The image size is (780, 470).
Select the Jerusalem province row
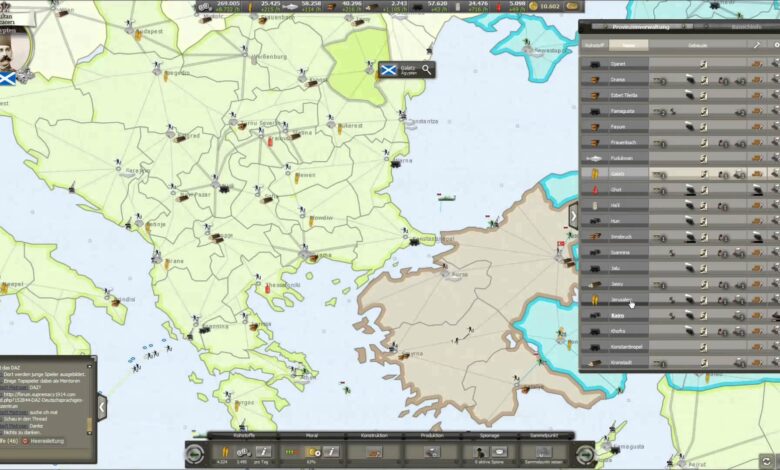[680, 300]
